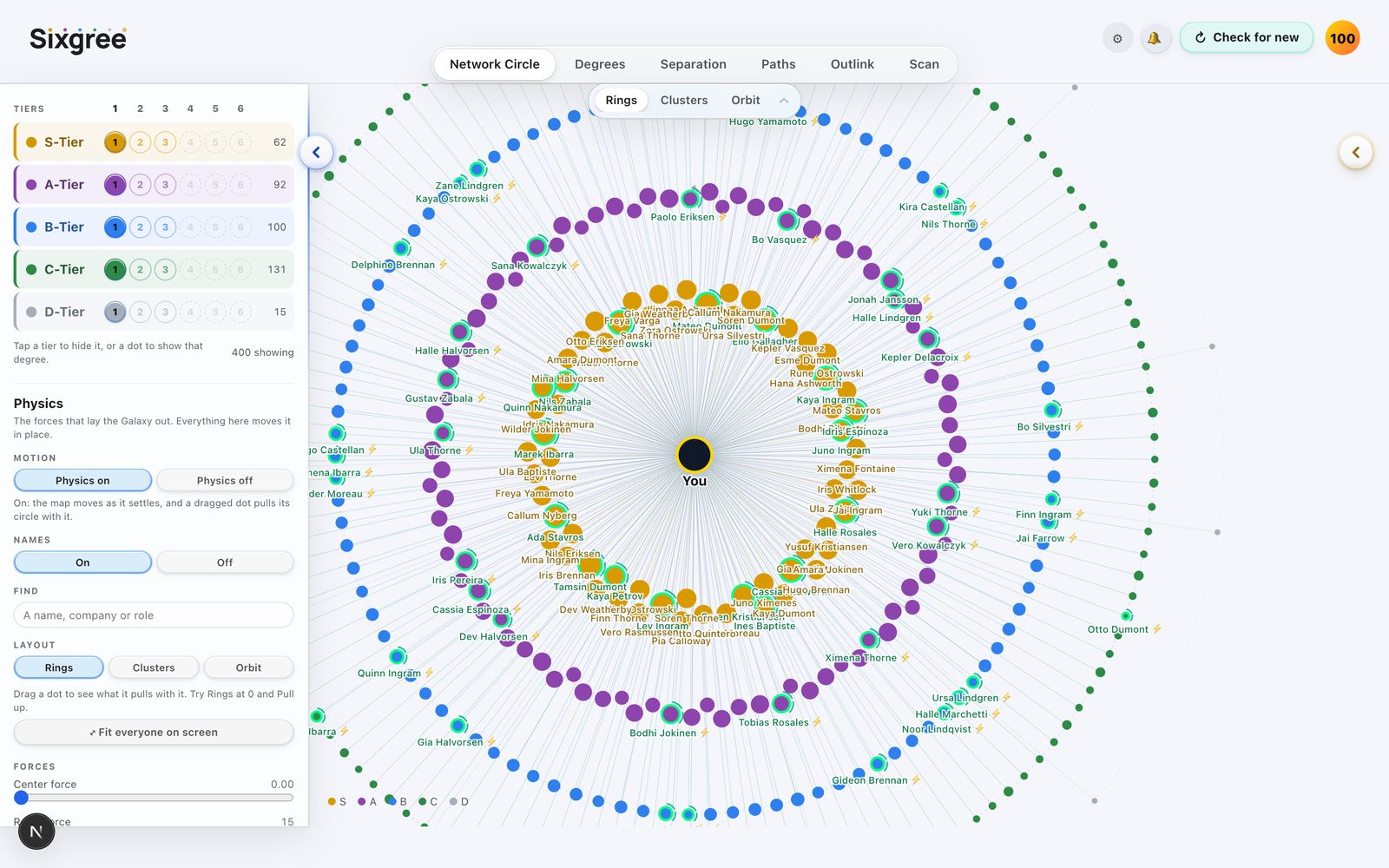Focus the Find name, company or role field

pos(154,615)
